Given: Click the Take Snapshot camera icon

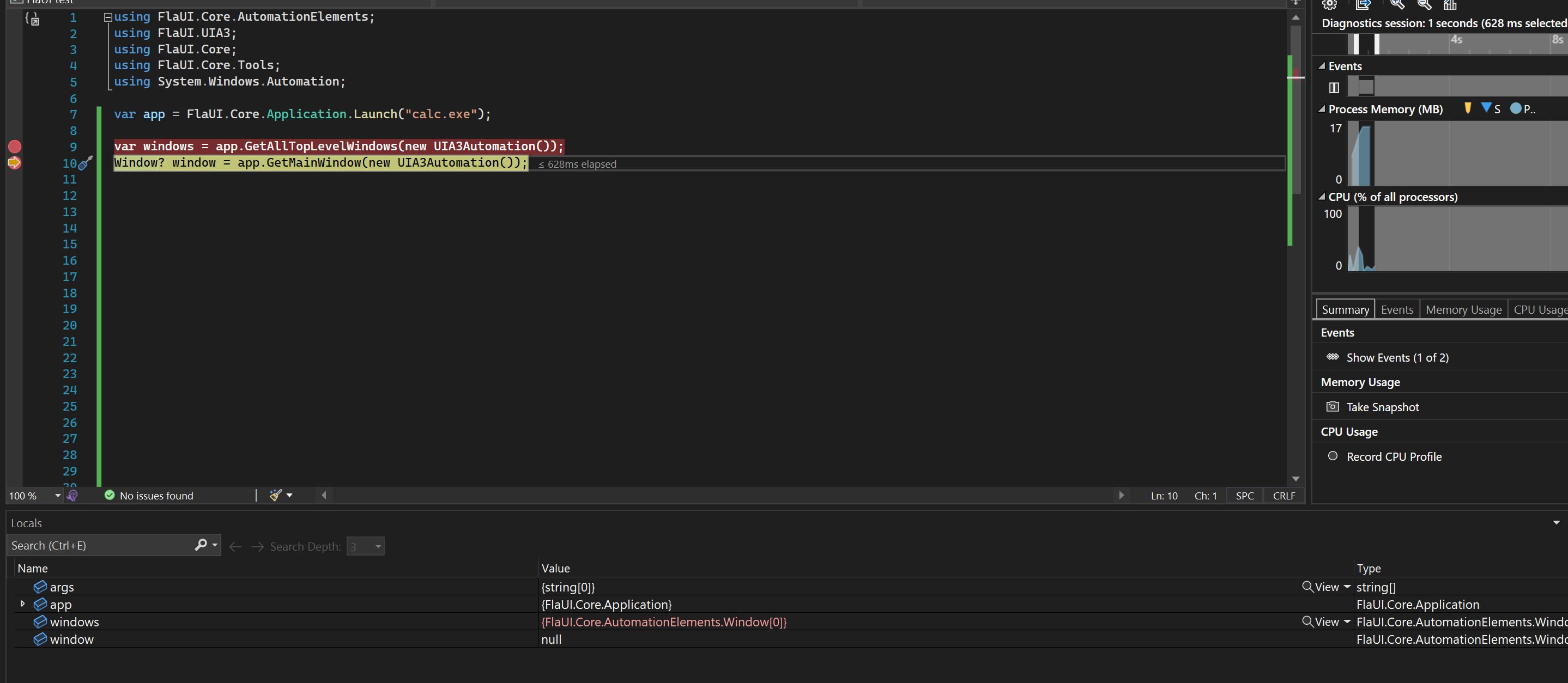Looking at the screenshot, I should point(1333,406).
